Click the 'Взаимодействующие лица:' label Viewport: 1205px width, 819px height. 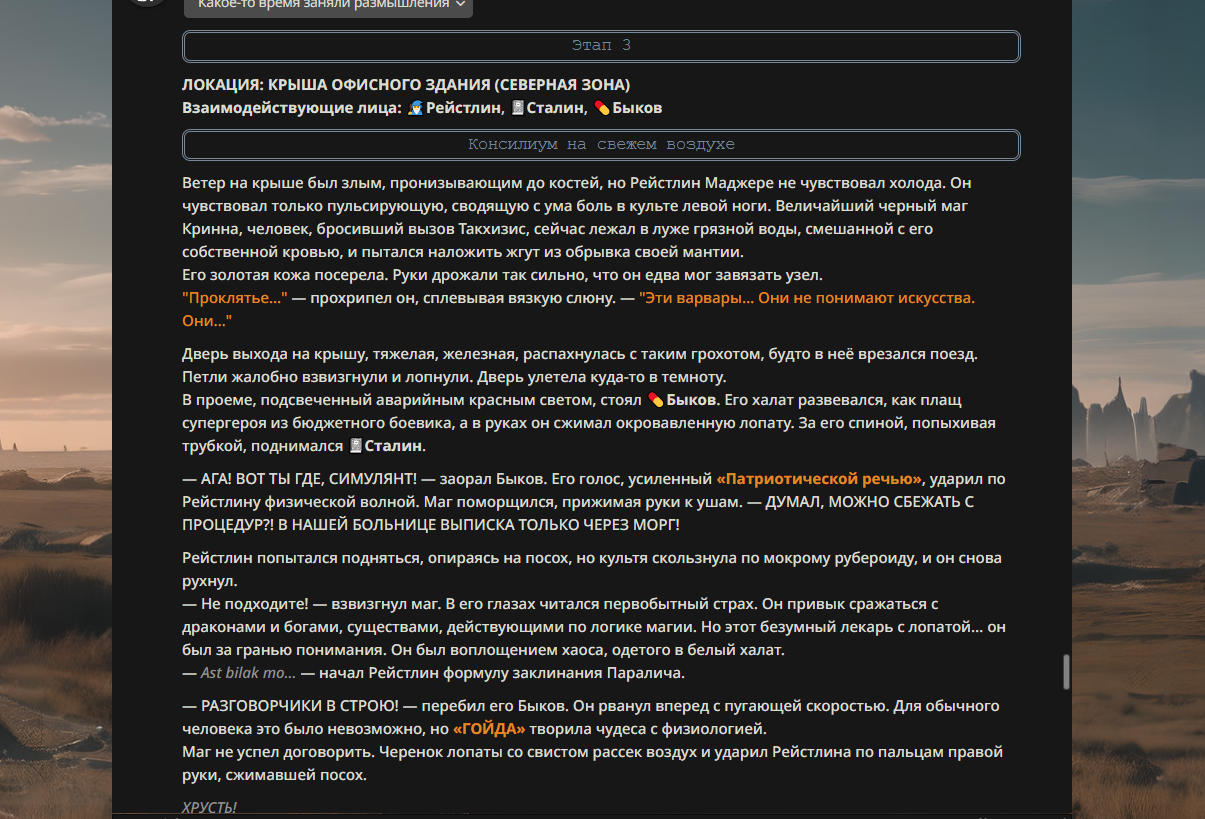[x=292, y=108]
